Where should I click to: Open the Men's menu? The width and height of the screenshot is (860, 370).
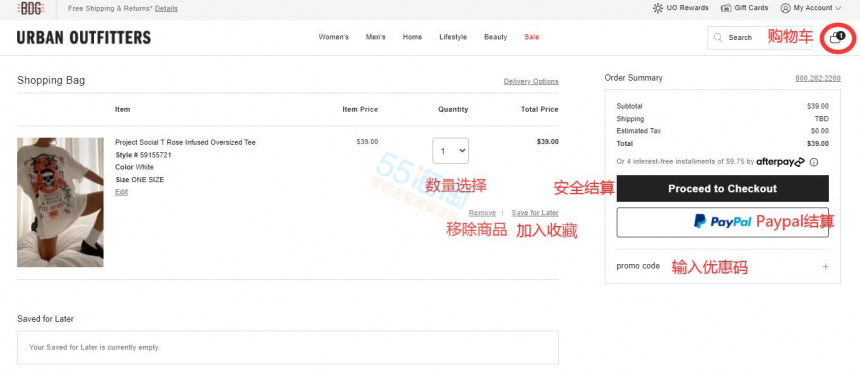pyautogui.click(x=376, y=37)
